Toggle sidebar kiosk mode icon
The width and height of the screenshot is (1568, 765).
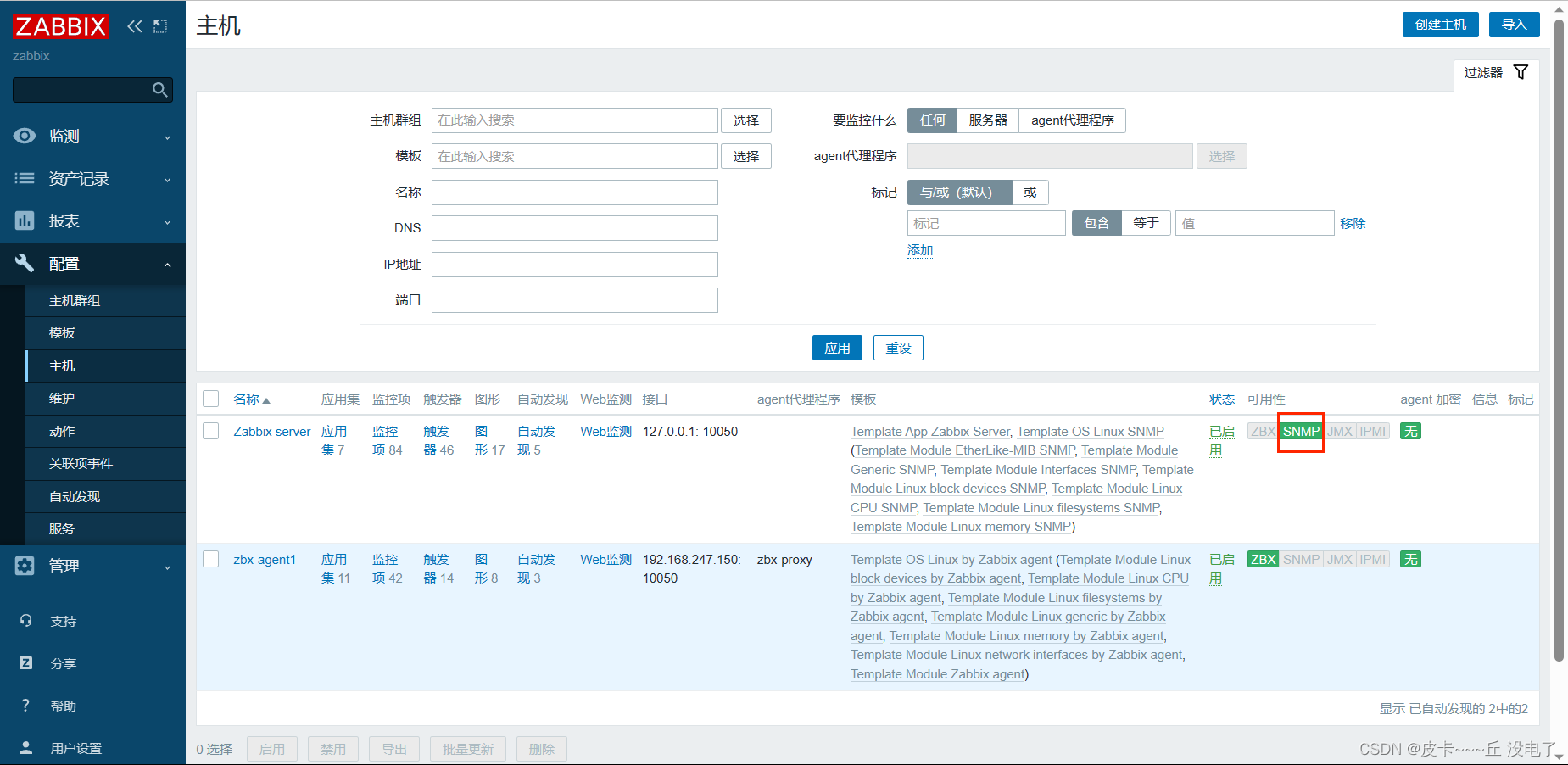160,26
